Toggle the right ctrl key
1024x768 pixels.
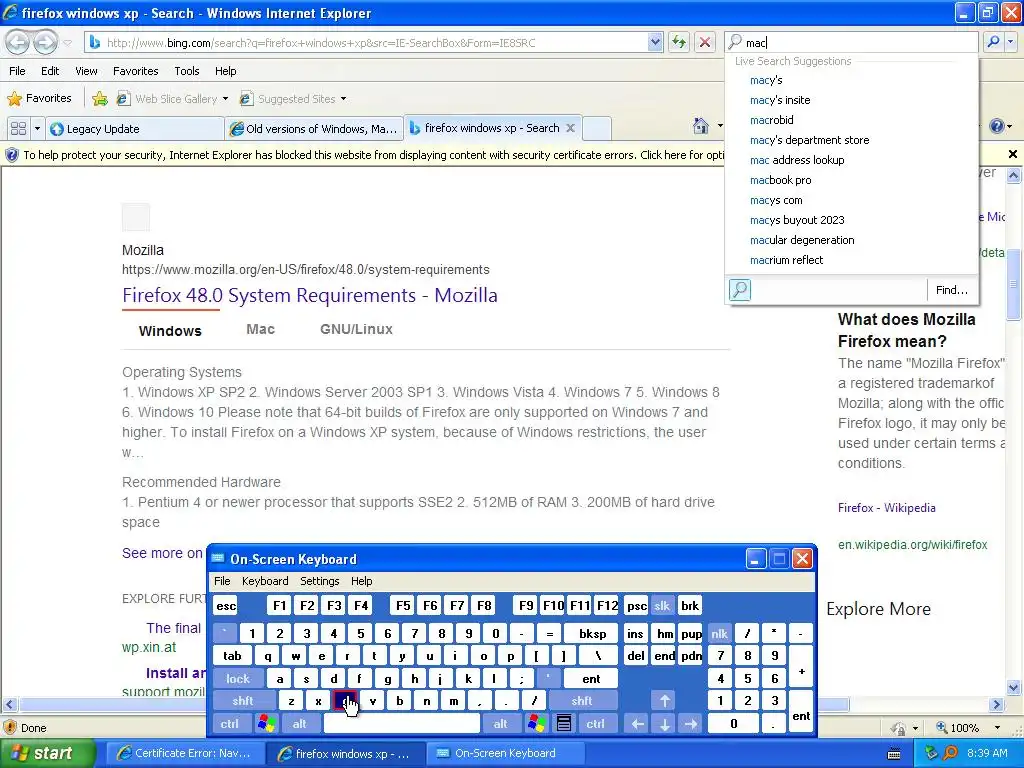596,724
